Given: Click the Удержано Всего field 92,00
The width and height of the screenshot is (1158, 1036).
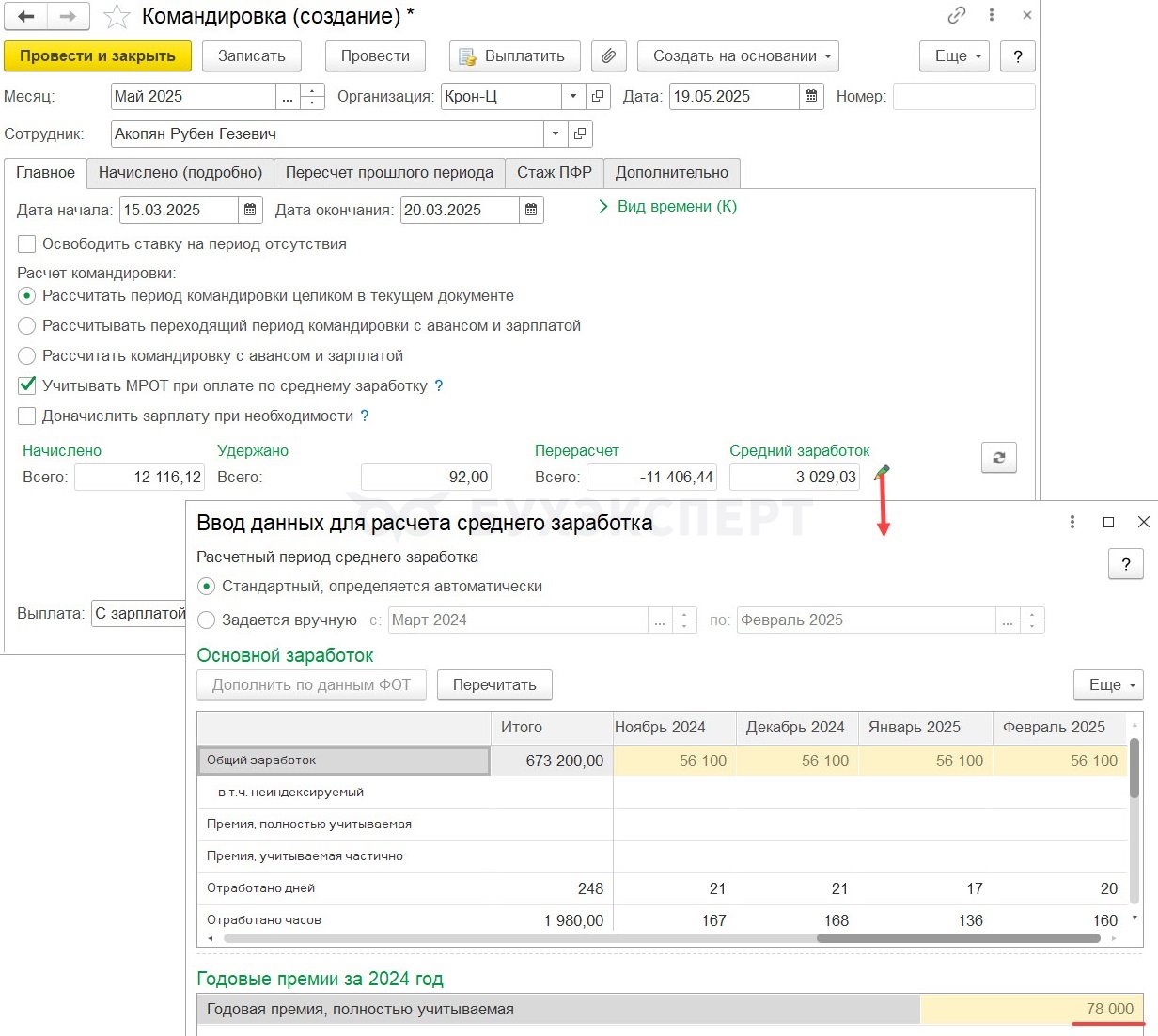Looking at the screenshot, I should point(426,478).
